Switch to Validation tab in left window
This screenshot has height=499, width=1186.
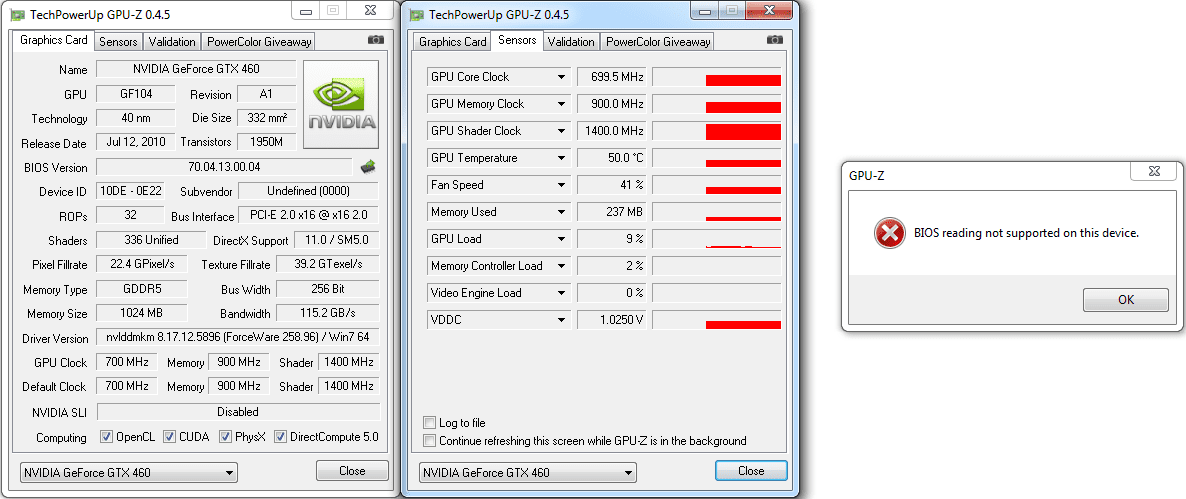tap(172, 42)
